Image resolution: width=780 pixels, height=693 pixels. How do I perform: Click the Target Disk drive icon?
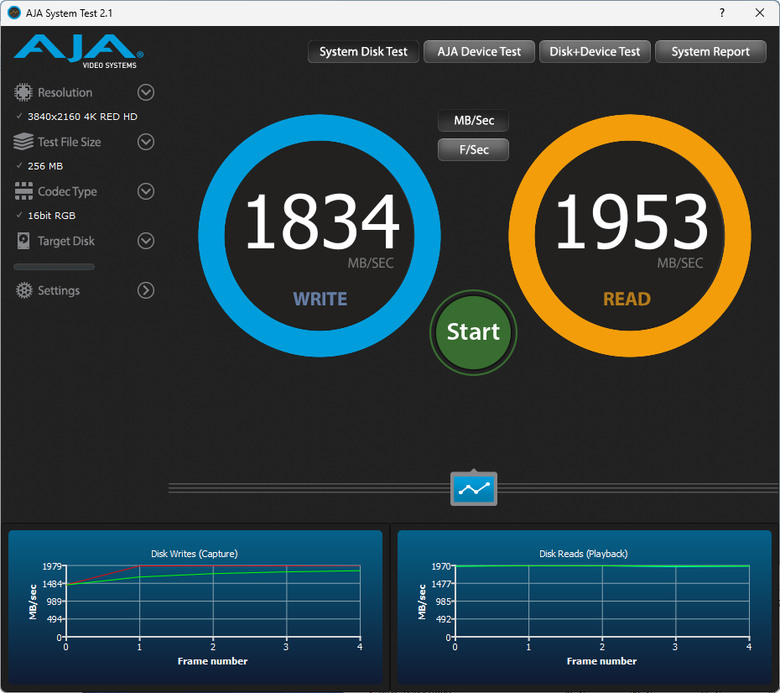pos(23,241)
